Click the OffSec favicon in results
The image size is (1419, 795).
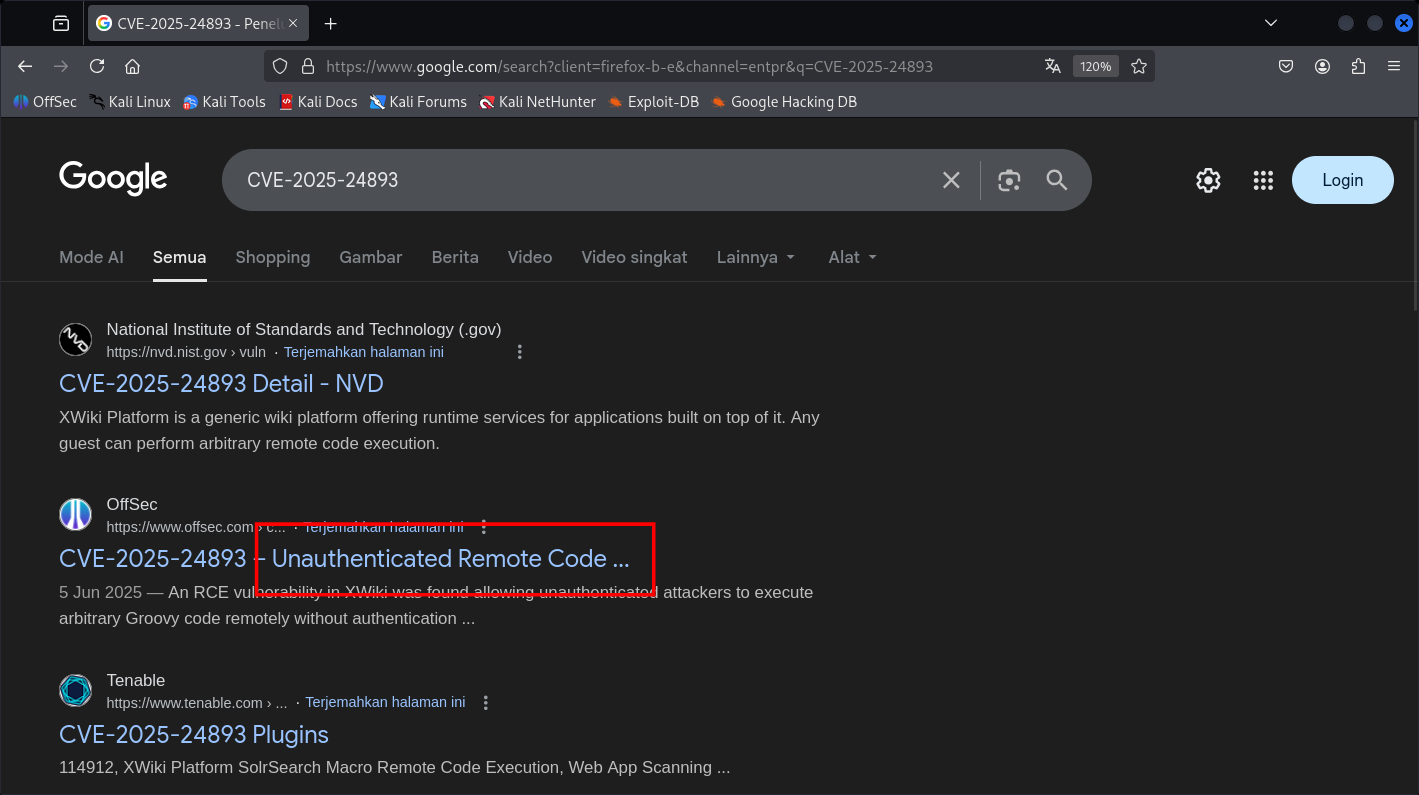pos(75,515)
